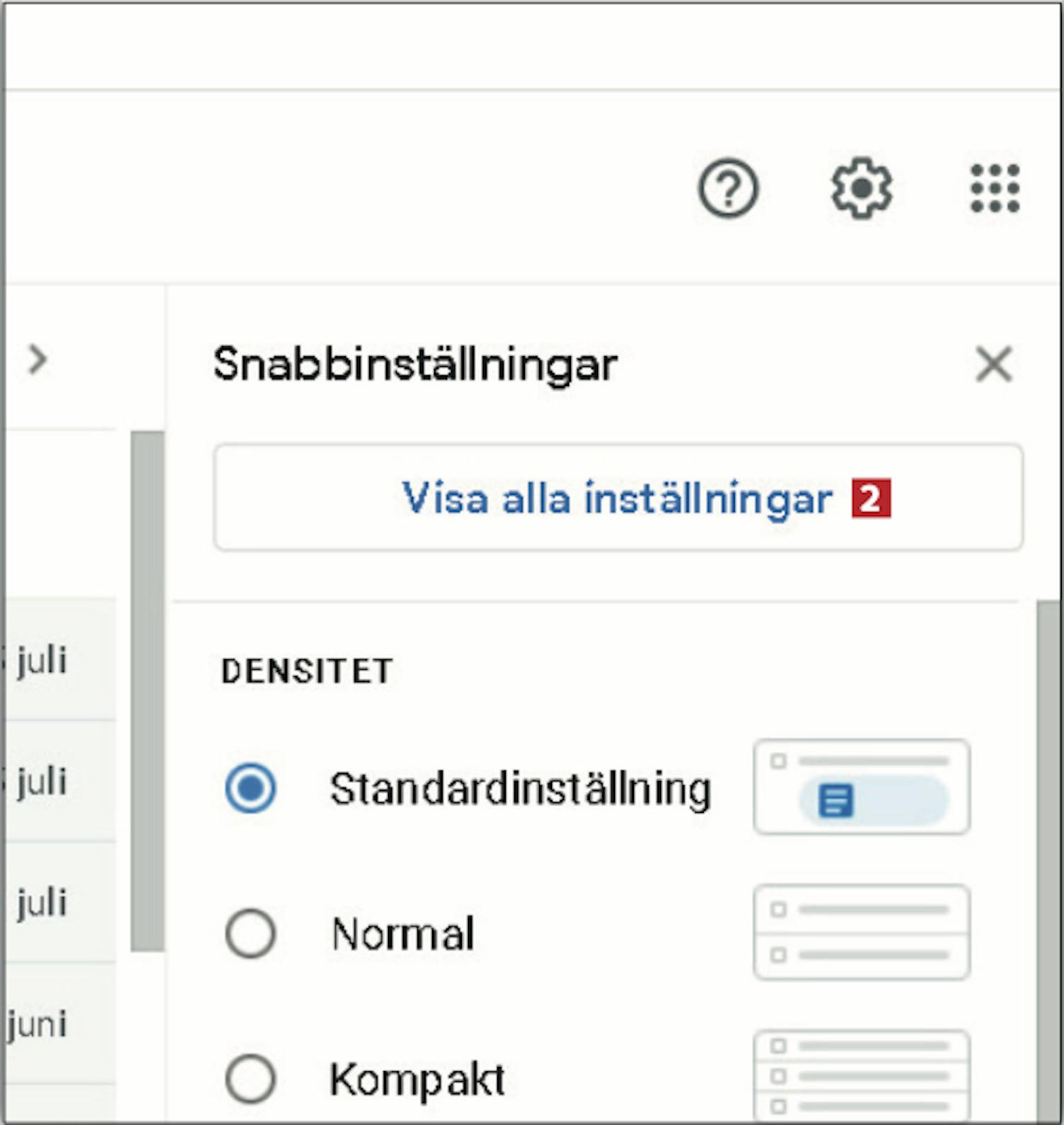Viewport: 1064px width, 1125px height.
Task: Click the Normal label text
Action: (403, 934)
